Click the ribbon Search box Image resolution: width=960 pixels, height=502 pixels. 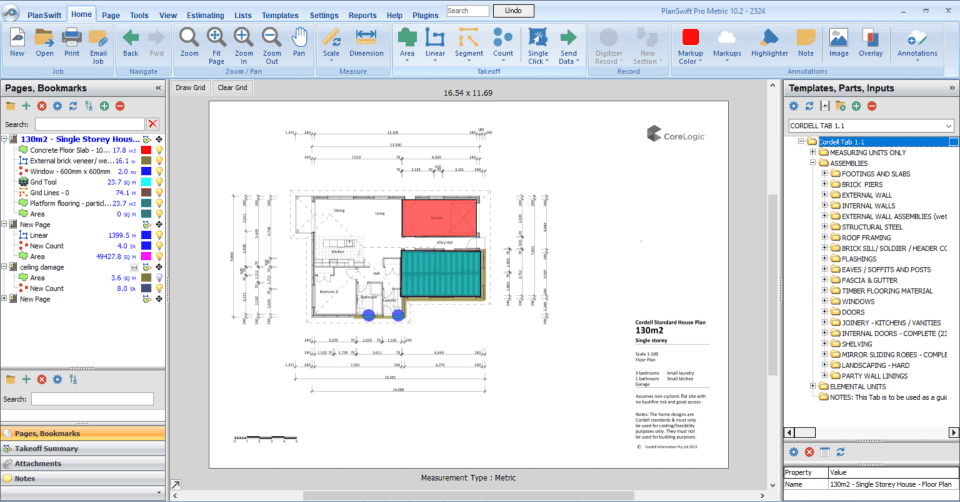[x=468, y=11]
